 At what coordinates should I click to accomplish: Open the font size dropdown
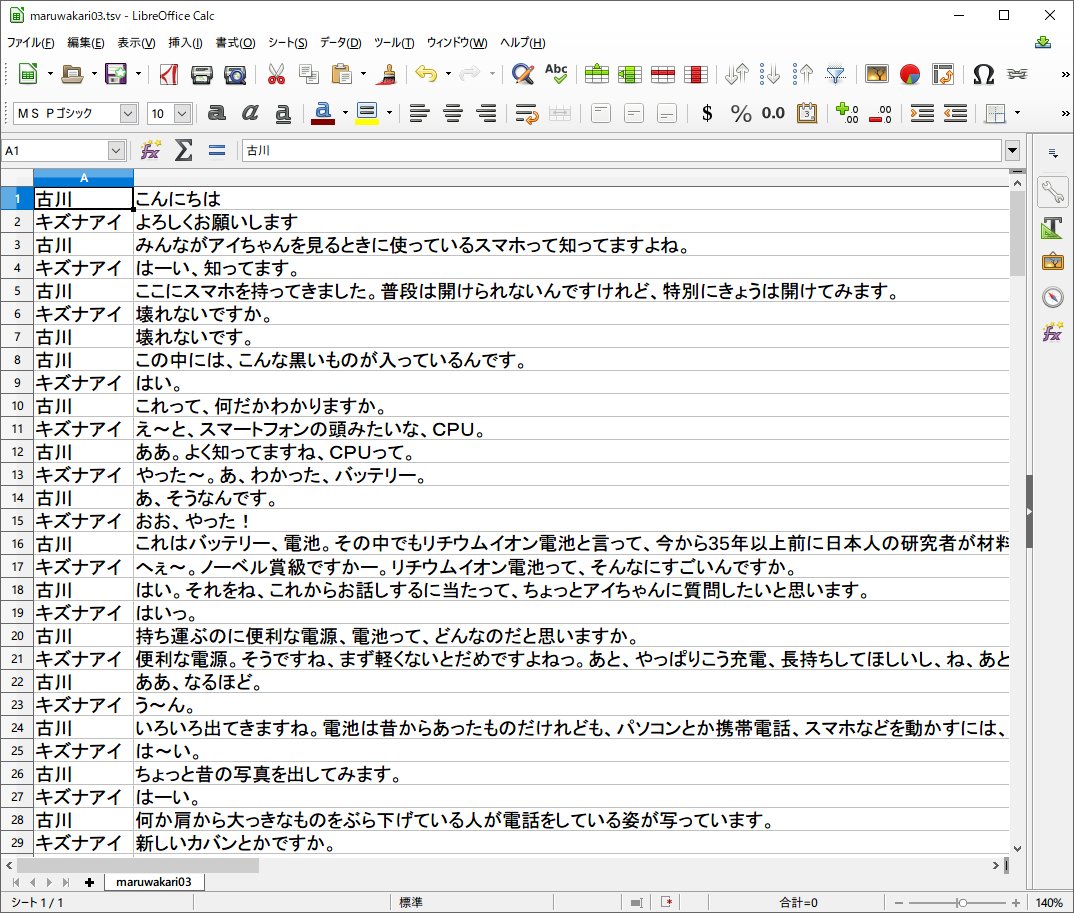(182, 113)
